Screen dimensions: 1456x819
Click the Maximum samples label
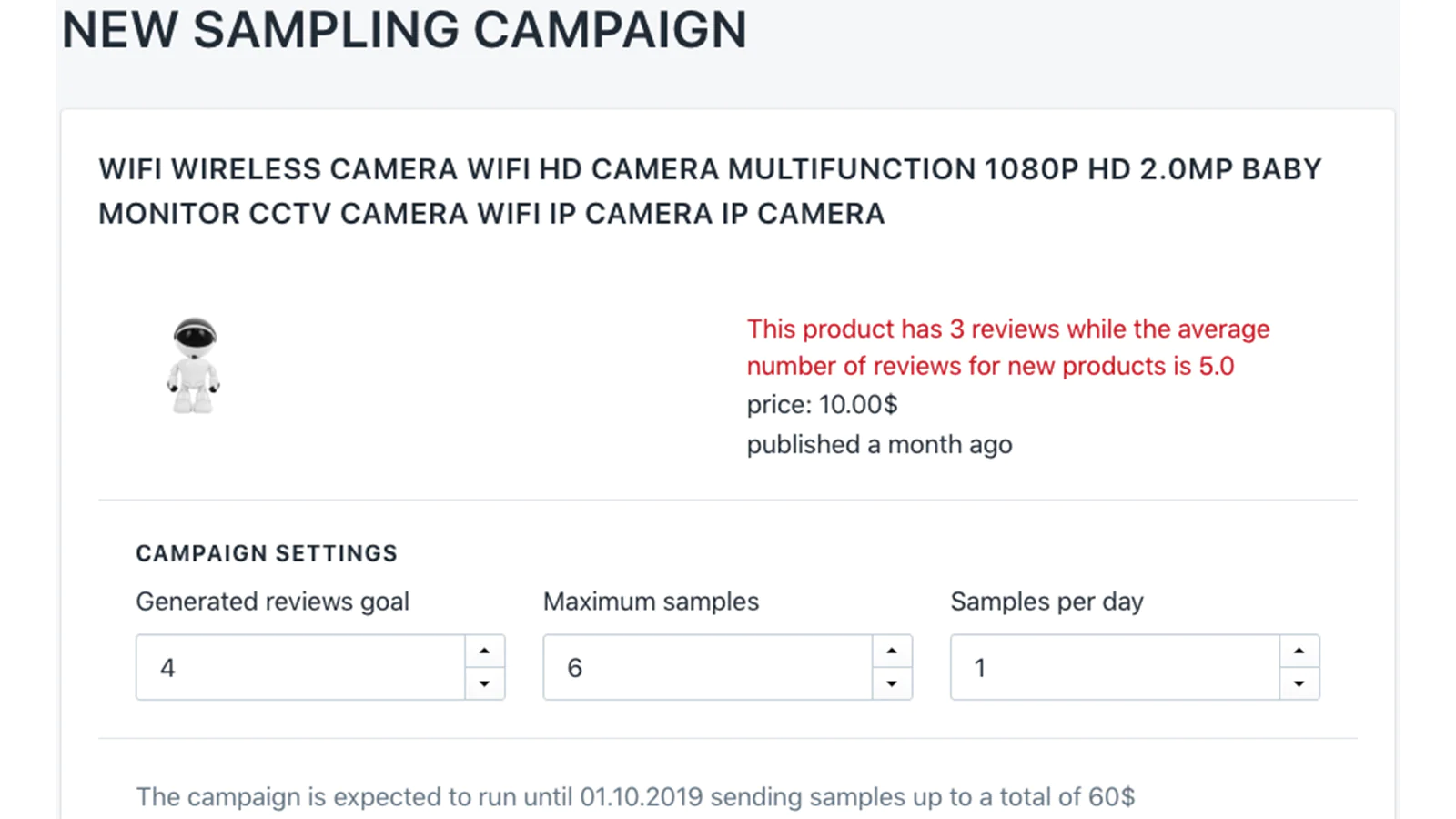(651, 602)
